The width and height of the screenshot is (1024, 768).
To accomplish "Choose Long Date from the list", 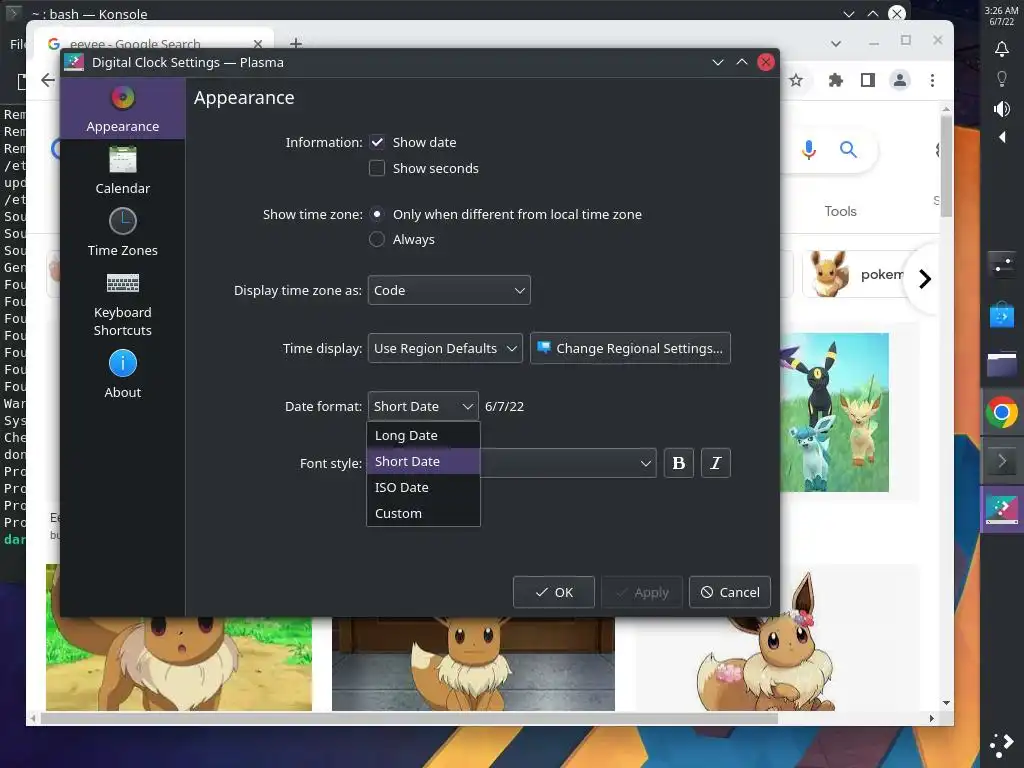I will click(423, 436).
